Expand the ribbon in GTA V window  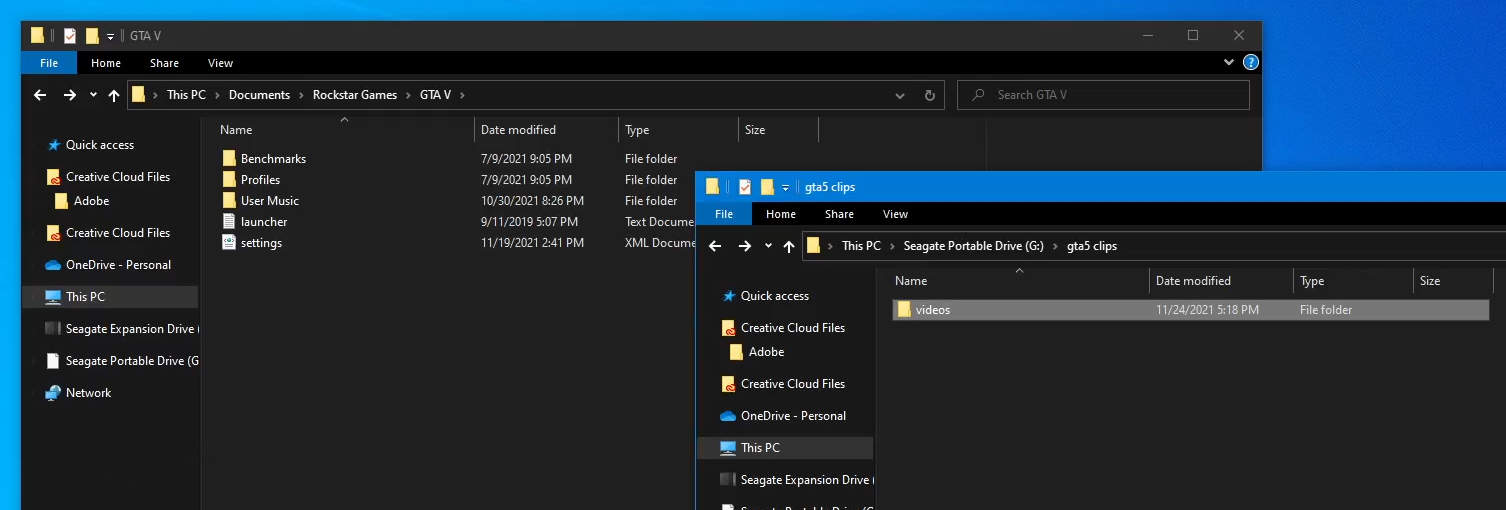coord(1229,62)
